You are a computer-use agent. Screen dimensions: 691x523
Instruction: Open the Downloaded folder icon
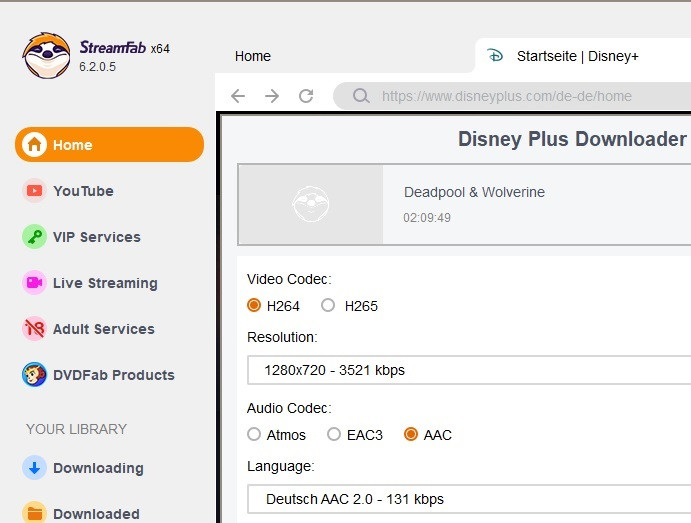tap(35, 513)
